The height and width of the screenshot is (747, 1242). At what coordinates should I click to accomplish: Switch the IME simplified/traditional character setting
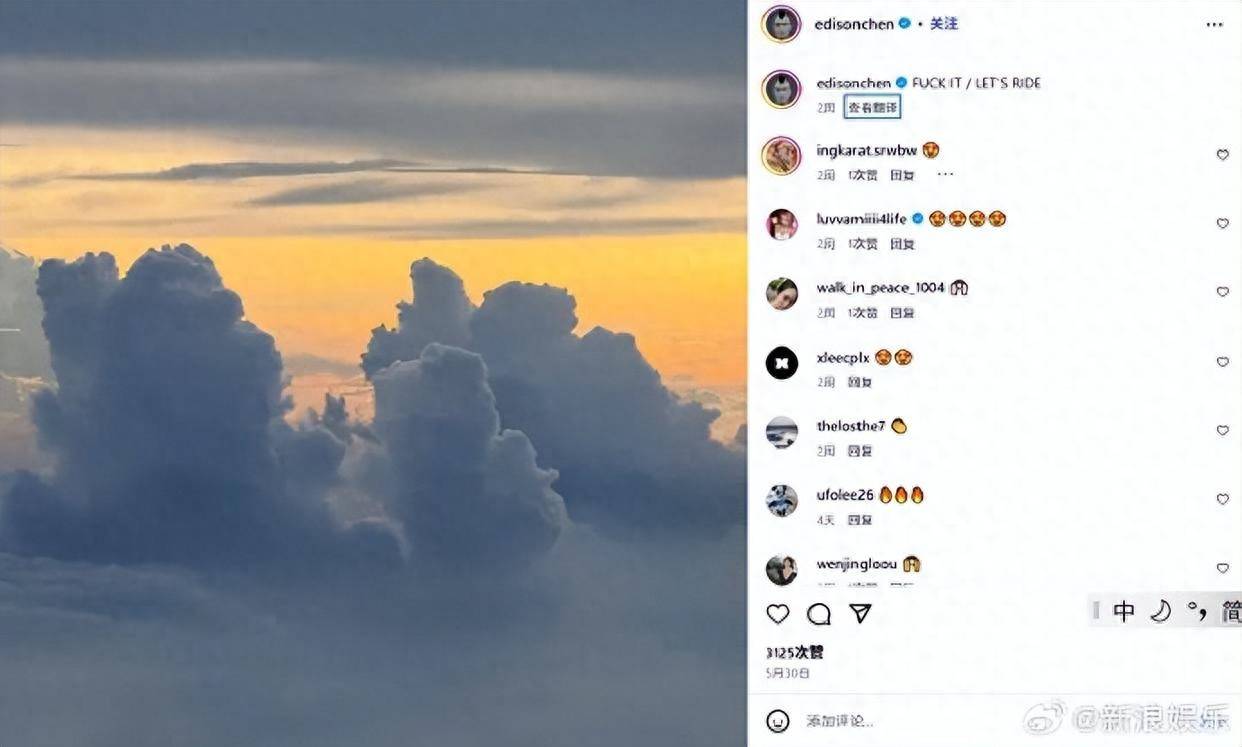click(x=1231, y=611)
